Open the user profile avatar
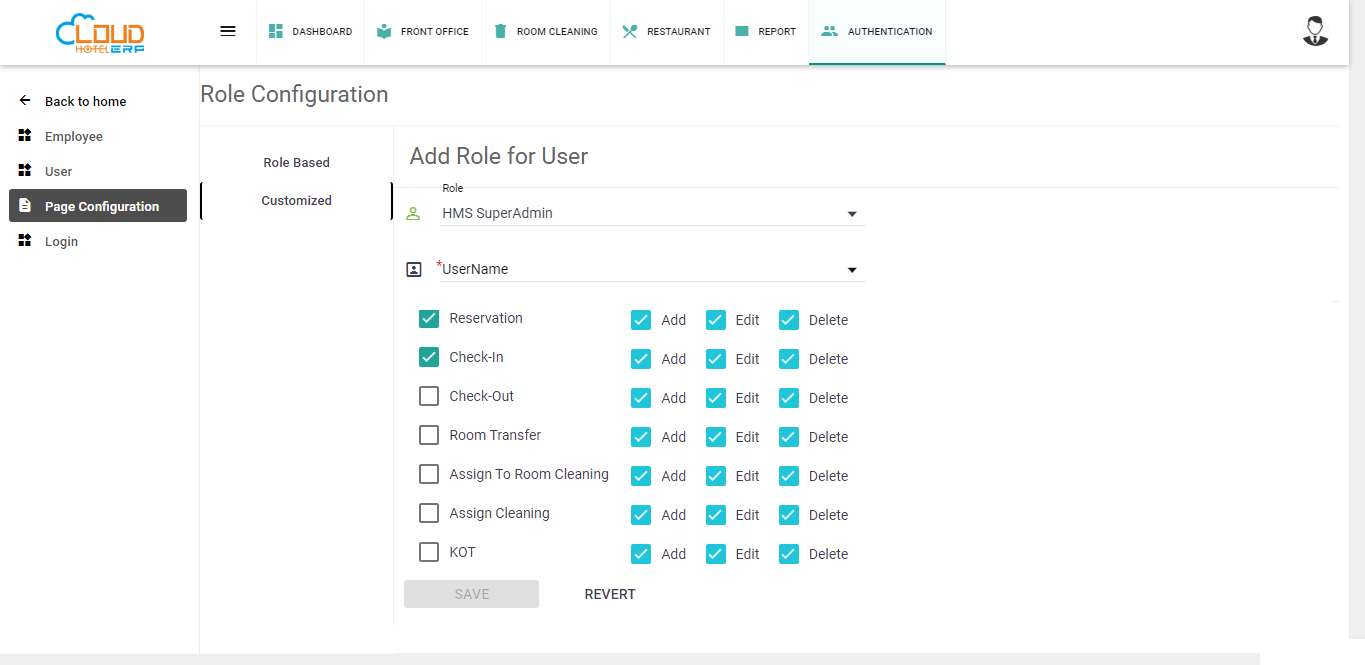 (x=1315, y=31)
